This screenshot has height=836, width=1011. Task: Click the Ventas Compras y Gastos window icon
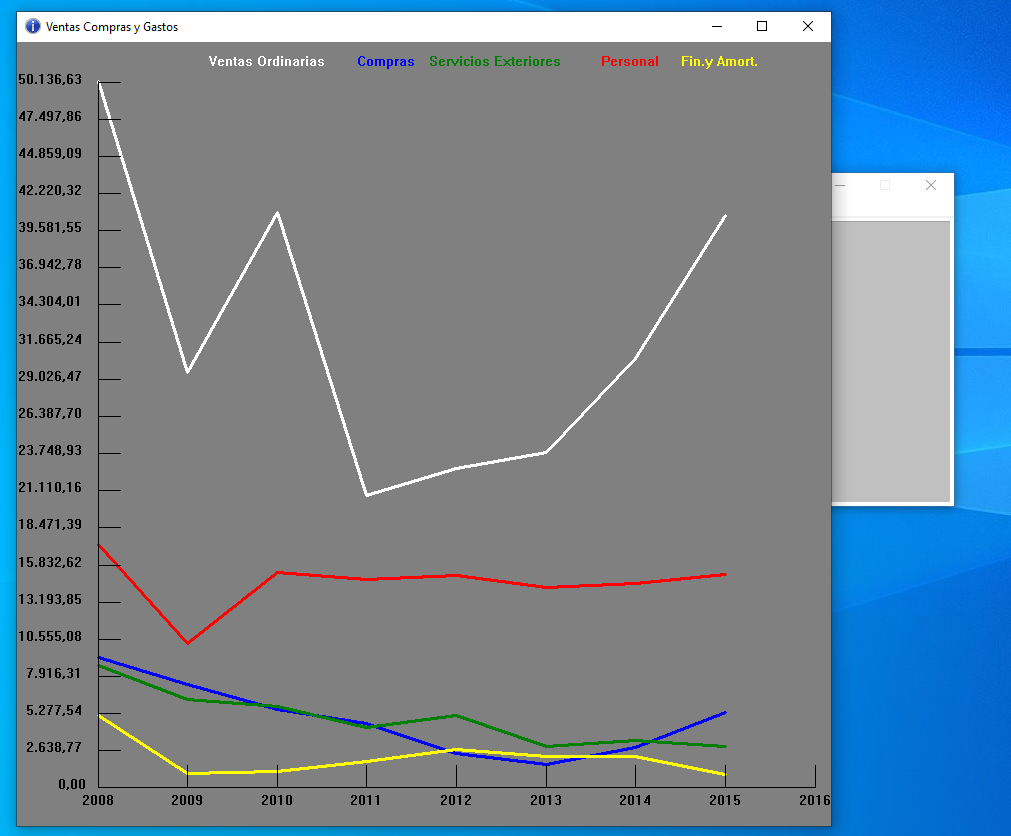[x=32, y=26]
